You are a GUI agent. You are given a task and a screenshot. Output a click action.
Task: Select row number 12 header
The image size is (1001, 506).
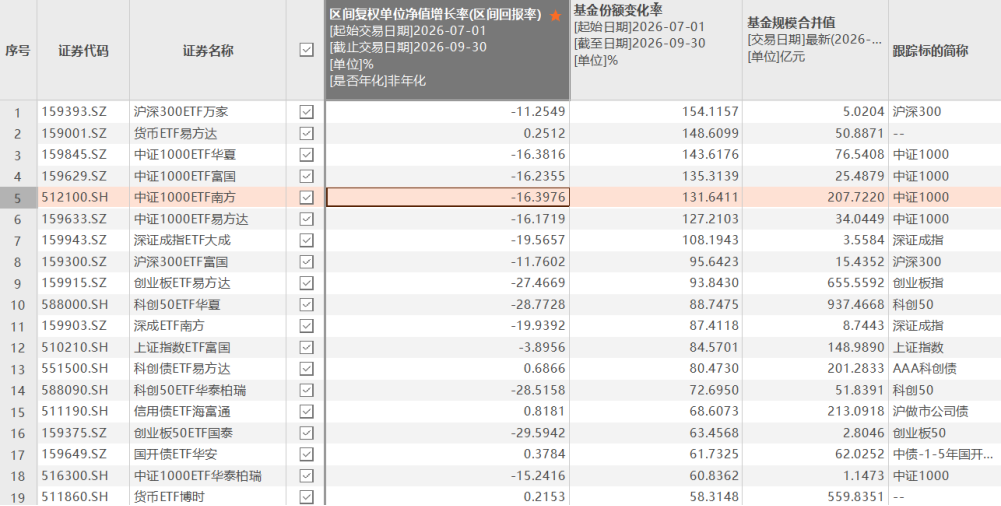click(x=18, y=348)
